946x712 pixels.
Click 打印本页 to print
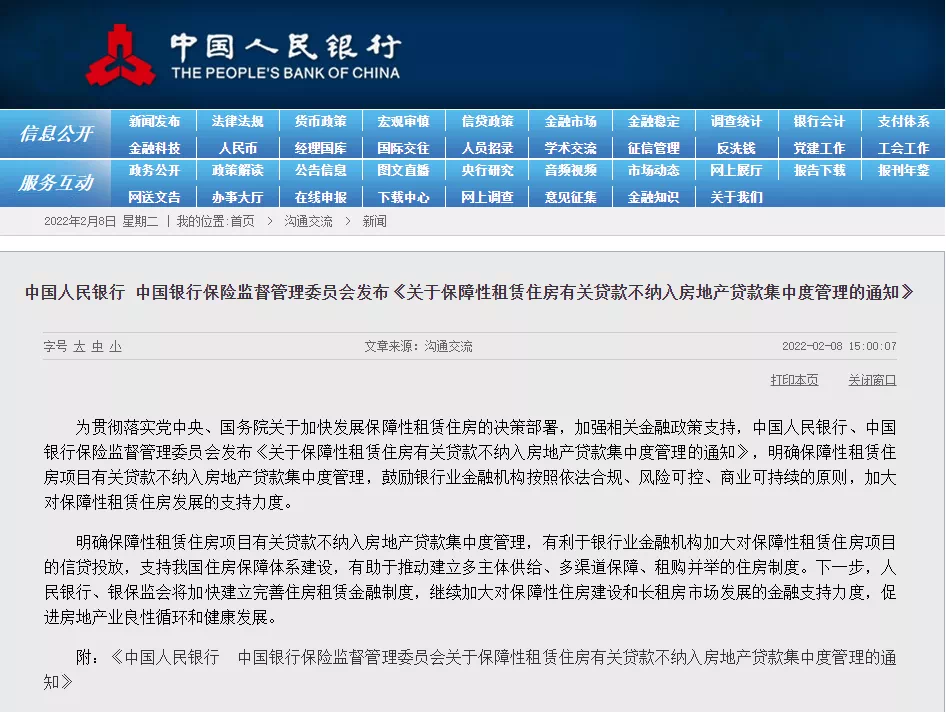tap(794, 380)
